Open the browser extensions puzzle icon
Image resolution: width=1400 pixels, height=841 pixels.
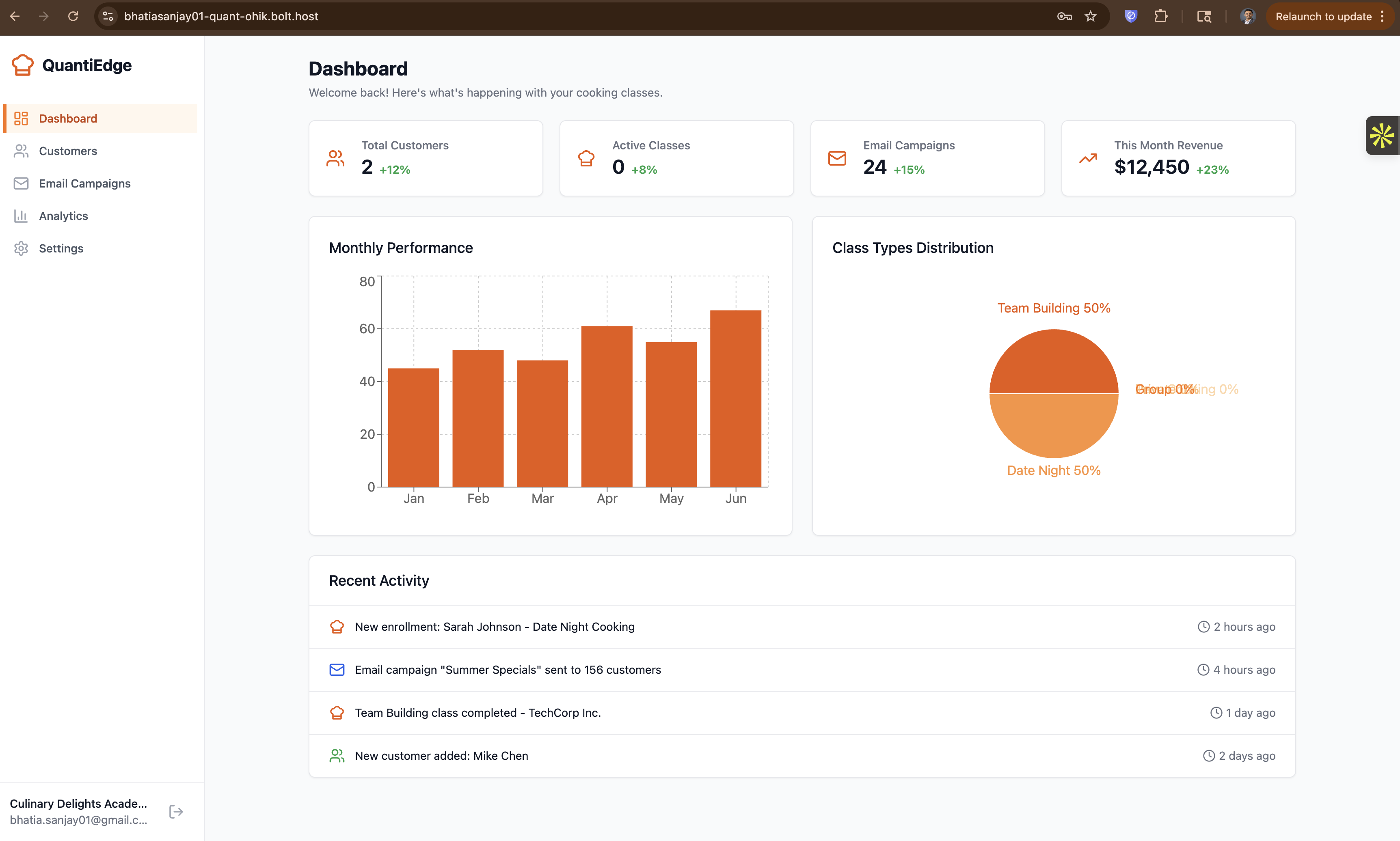click(1160, 16)
